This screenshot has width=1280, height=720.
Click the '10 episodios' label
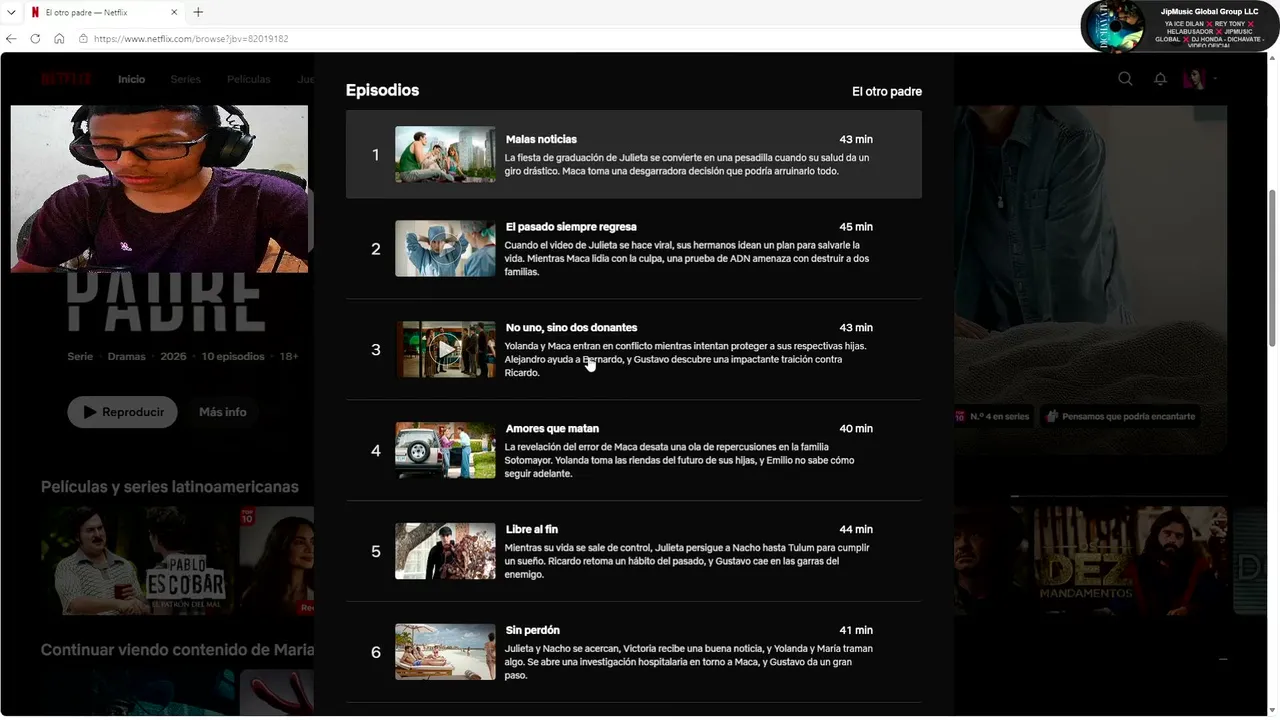233,357
